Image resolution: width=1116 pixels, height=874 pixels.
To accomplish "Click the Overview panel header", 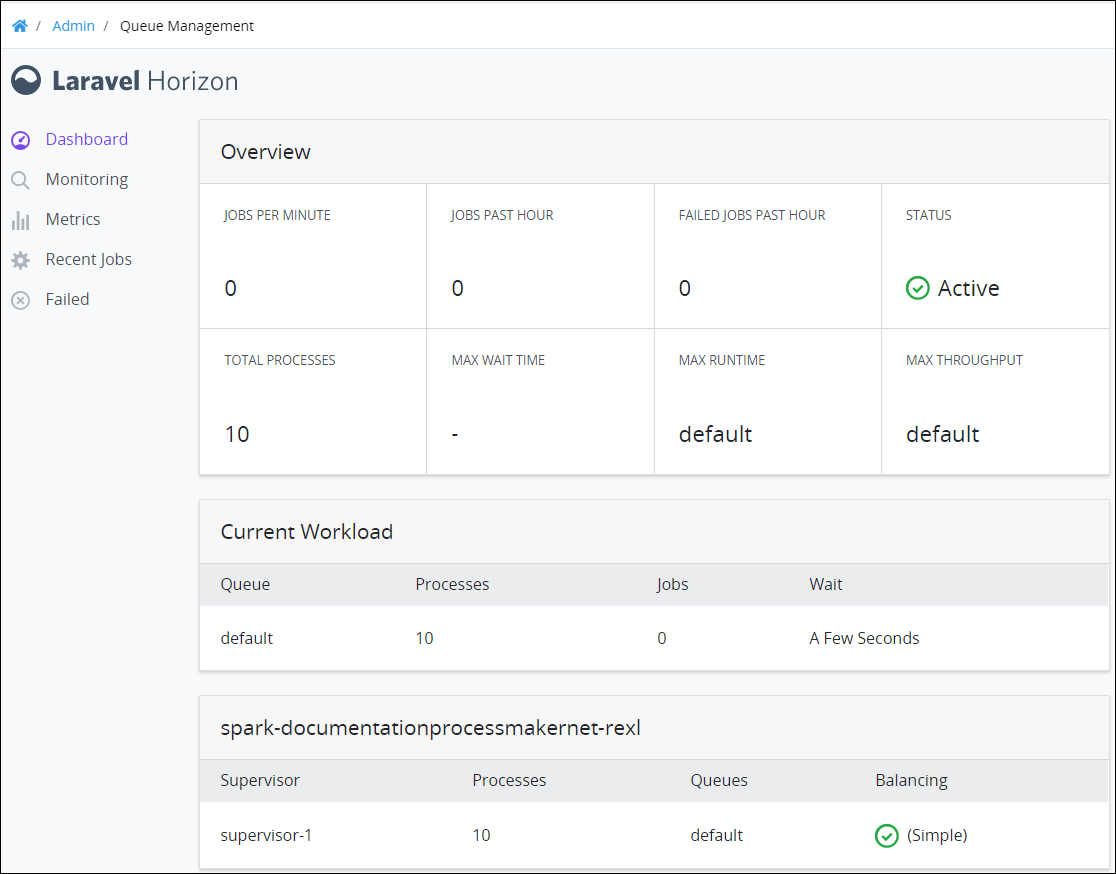I will pos(266,151).
